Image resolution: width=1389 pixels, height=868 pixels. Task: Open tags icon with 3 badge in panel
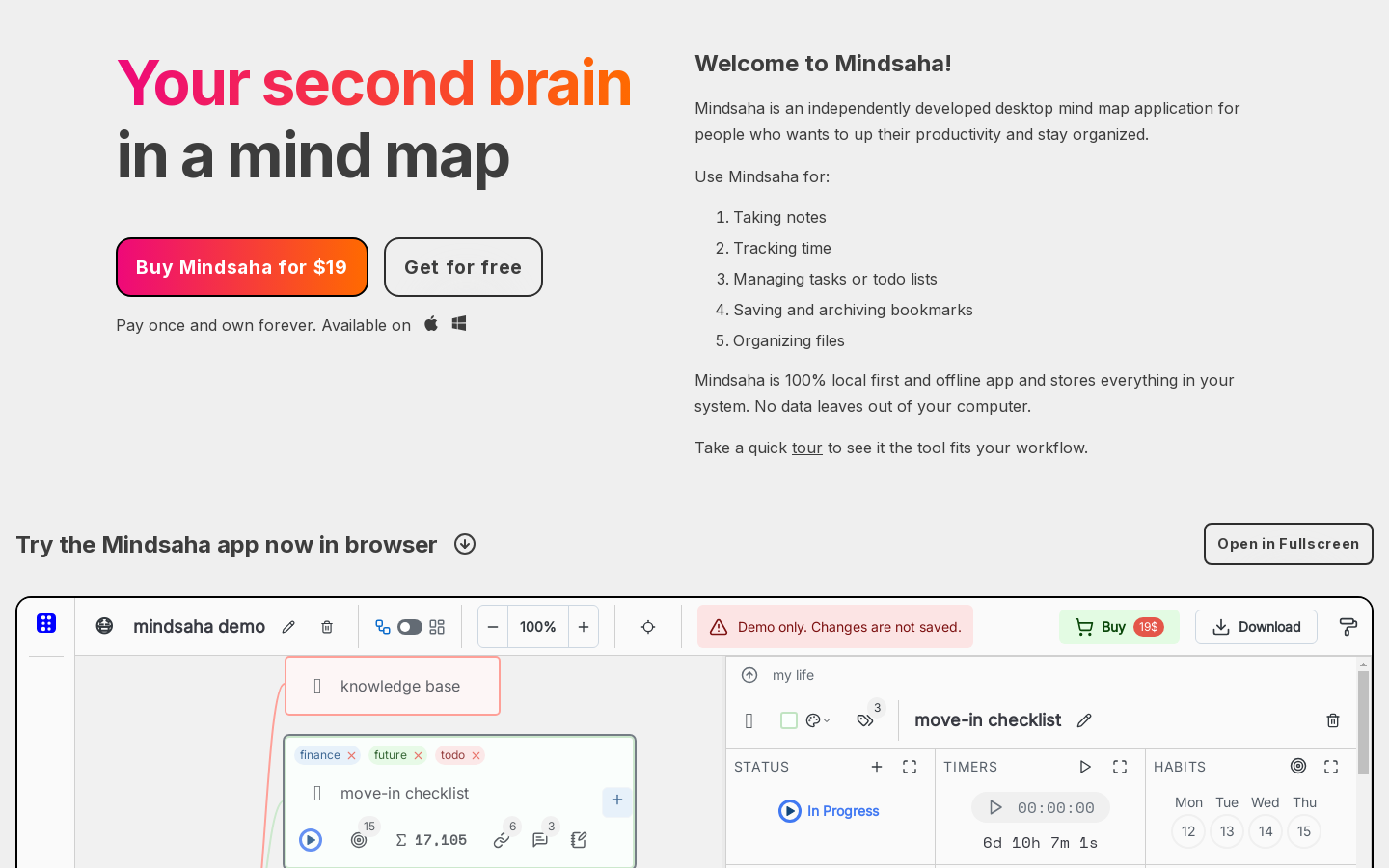pyautogui.click(x=865, y=720)
